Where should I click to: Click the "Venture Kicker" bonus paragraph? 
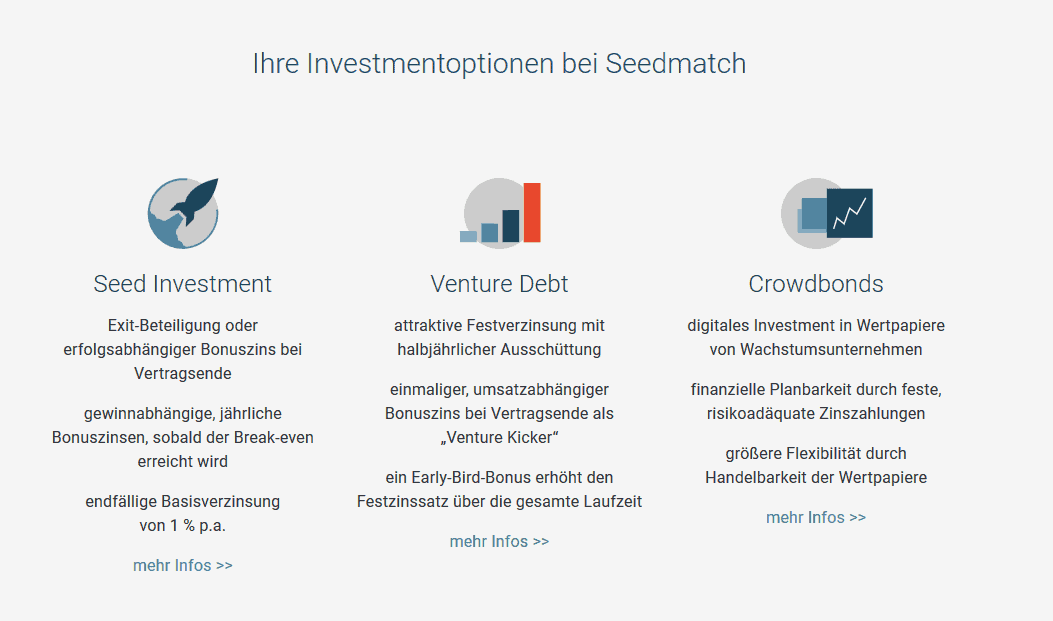pyautogui.click(x=499, y=414)
